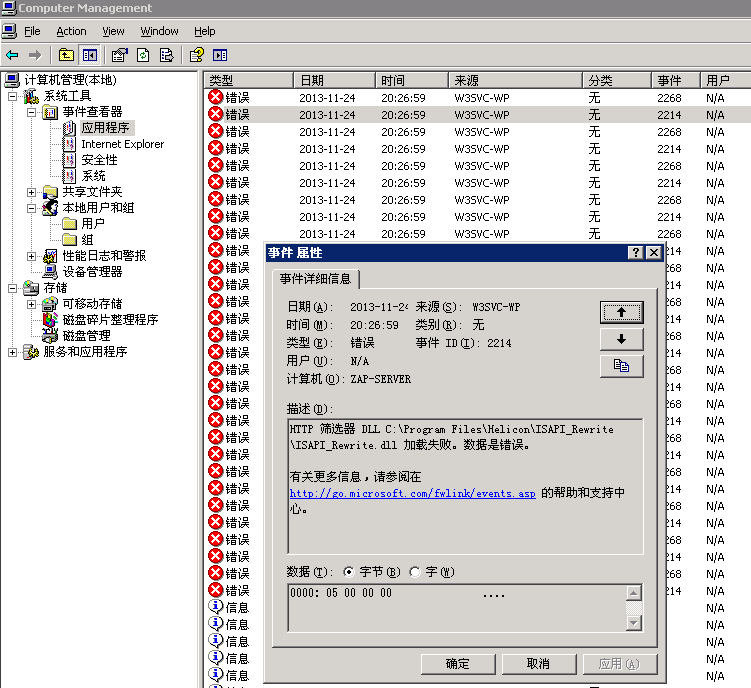Click the Back arrow in the toolbar
The height and width of the screenshot is (688, 751).
coord(12,55)
